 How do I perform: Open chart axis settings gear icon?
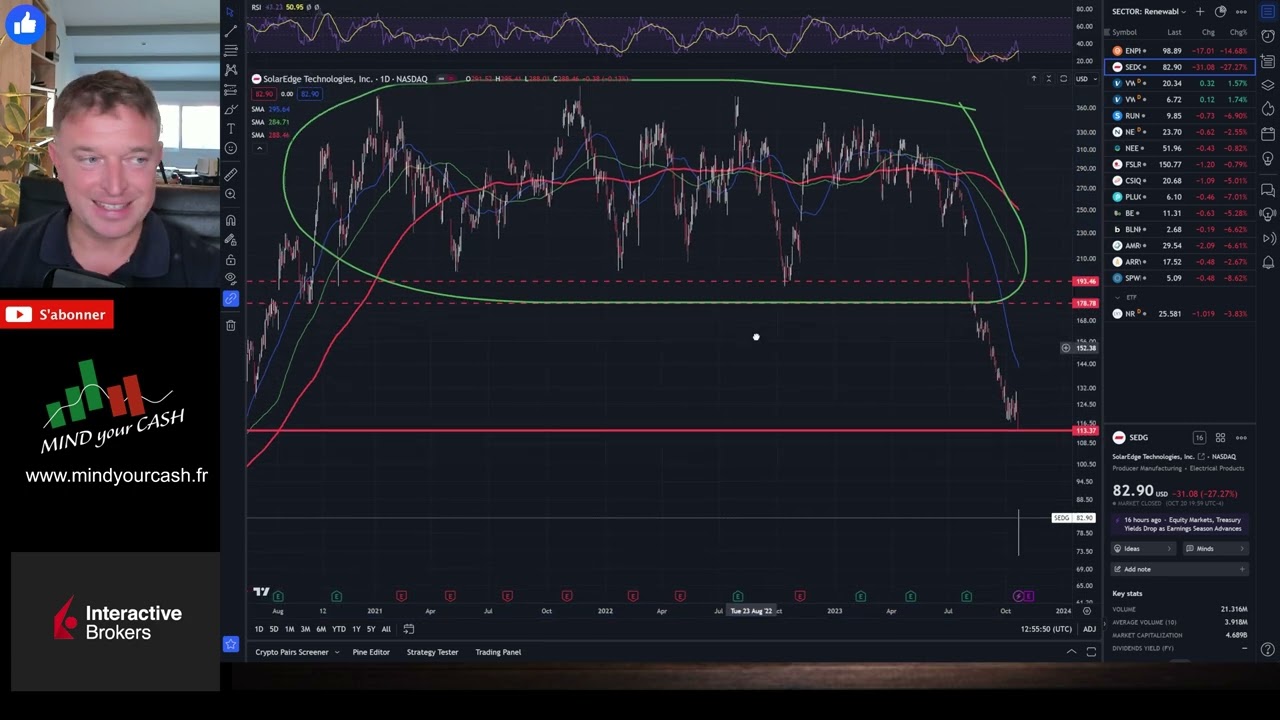(x=1087, y=611)
